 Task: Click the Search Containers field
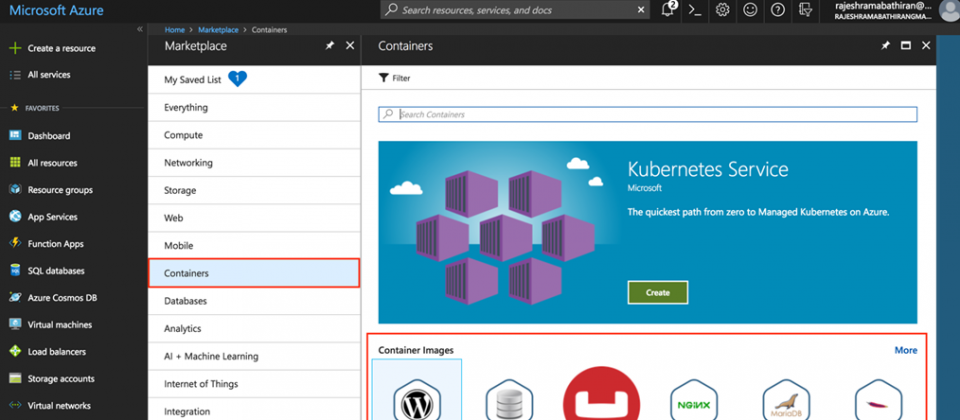(648, 114)
